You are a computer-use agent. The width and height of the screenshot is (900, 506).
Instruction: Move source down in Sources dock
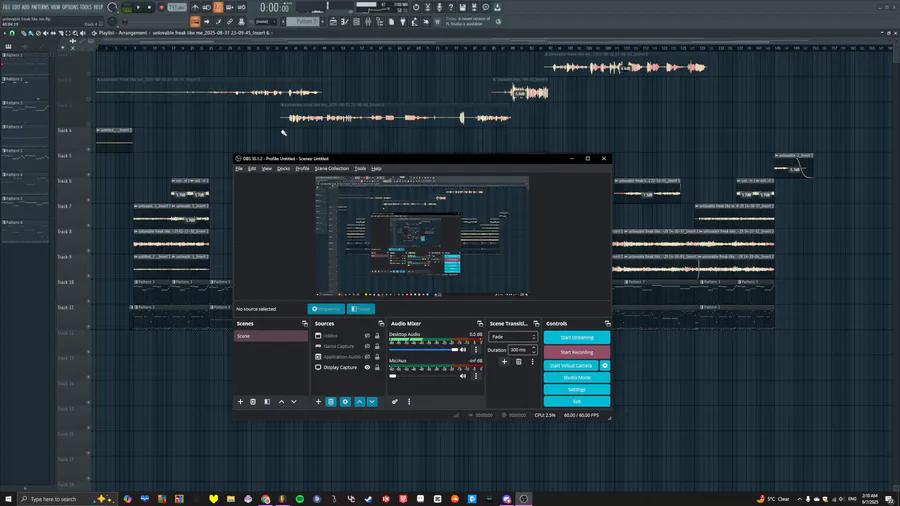[x=372, y=402]
